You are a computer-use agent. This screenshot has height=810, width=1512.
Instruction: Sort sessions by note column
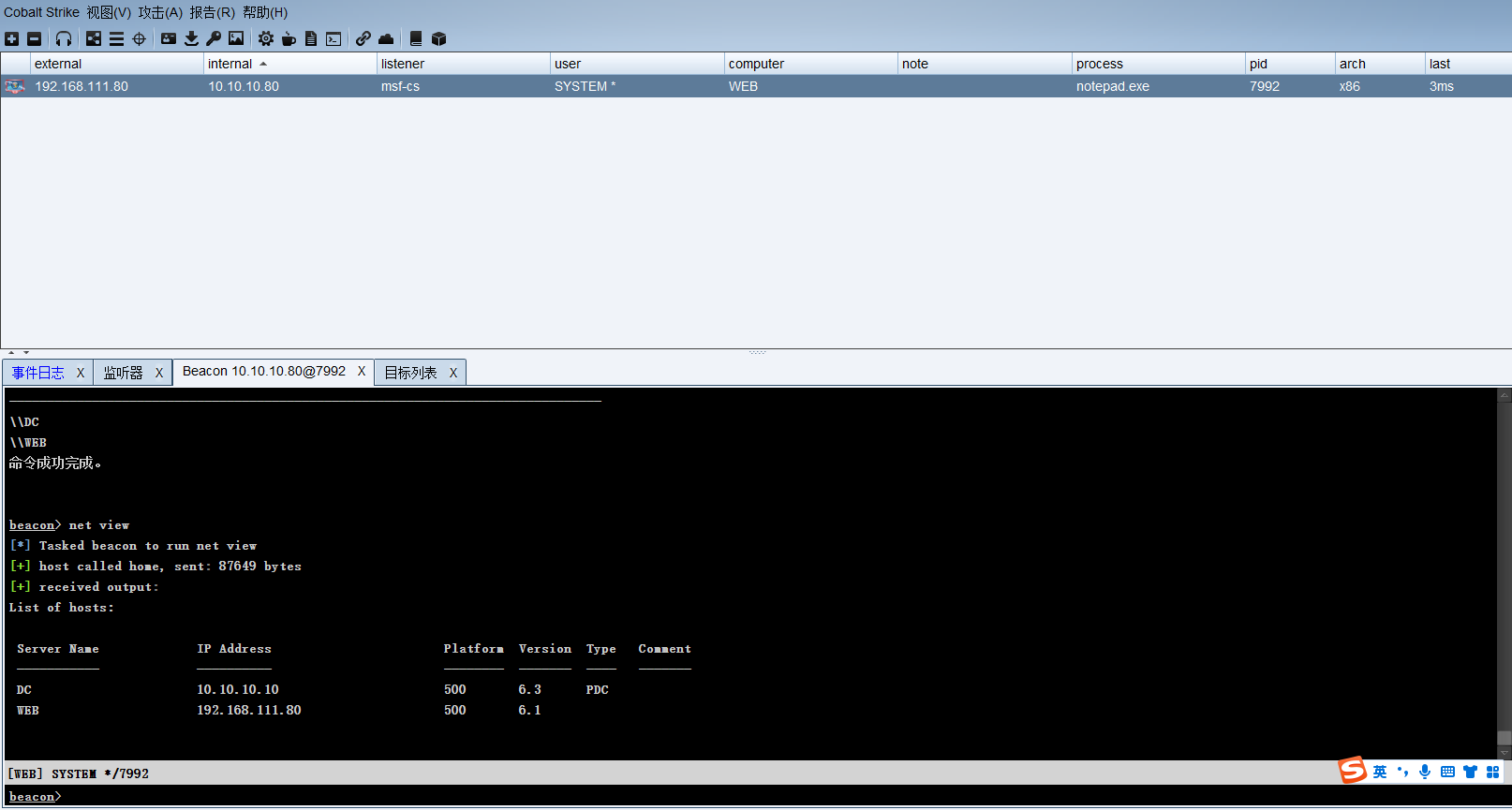985,64
